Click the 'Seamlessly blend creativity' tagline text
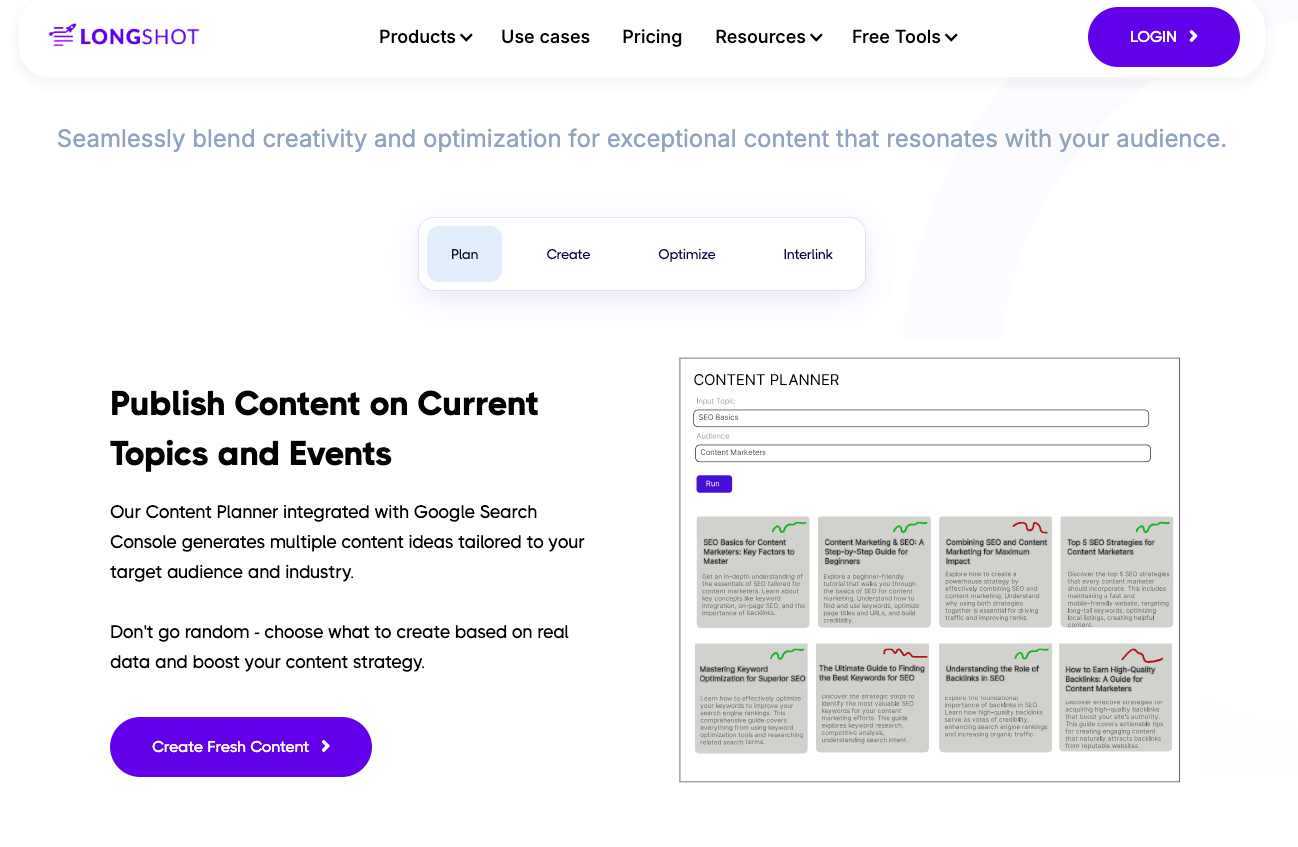The width and height of the screenshot is (1298, 847). tap(641, 139)
